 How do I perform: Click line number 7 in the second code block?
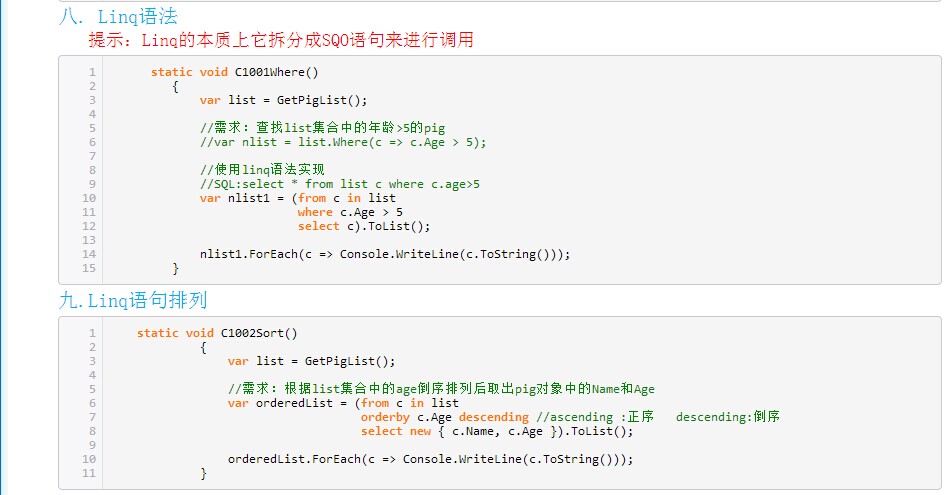pyautogui.click(x=92, y=417)
